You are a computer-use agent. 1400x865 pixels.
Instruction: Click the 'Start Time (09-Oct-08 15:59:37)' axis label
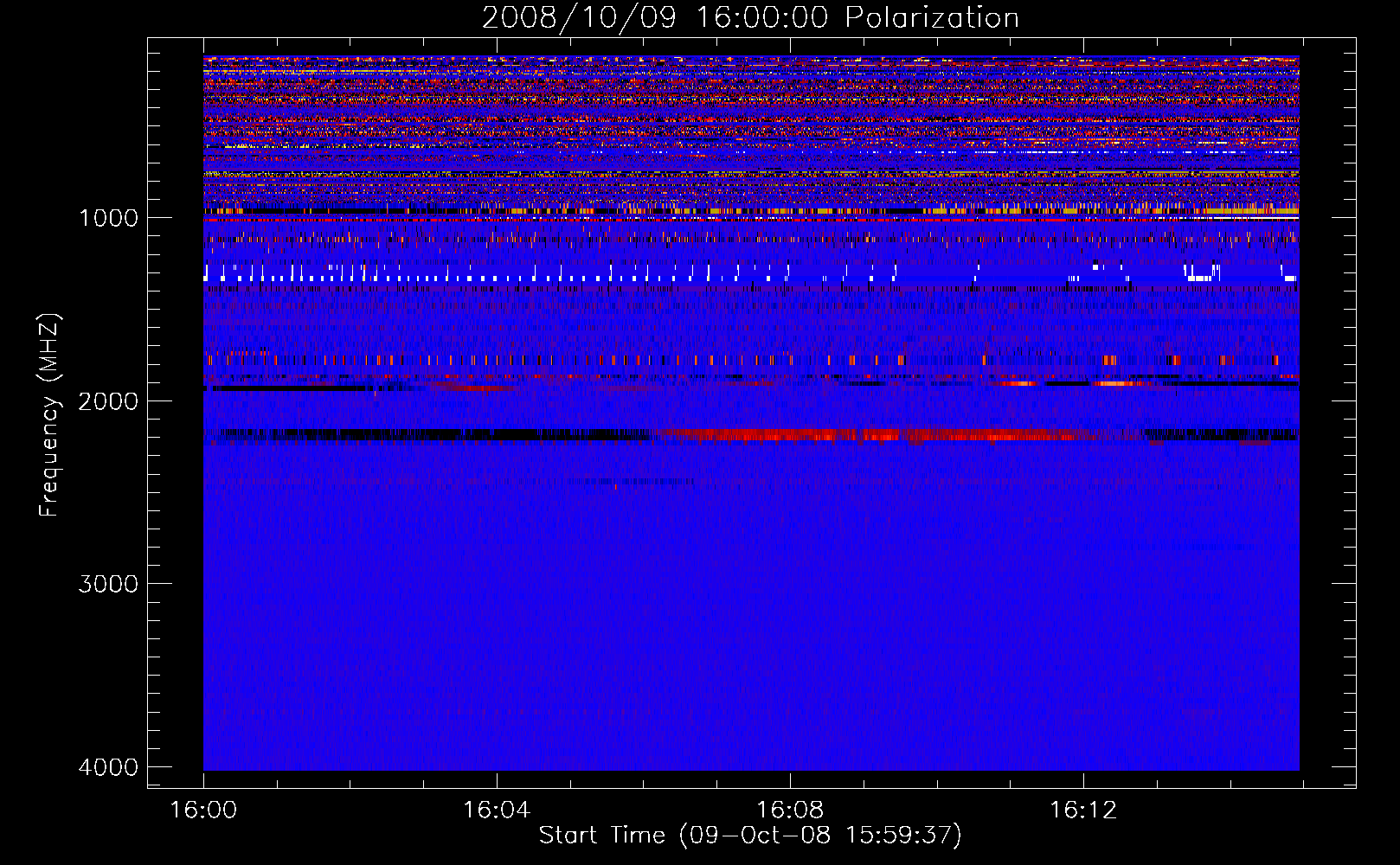tap(750, 836)
